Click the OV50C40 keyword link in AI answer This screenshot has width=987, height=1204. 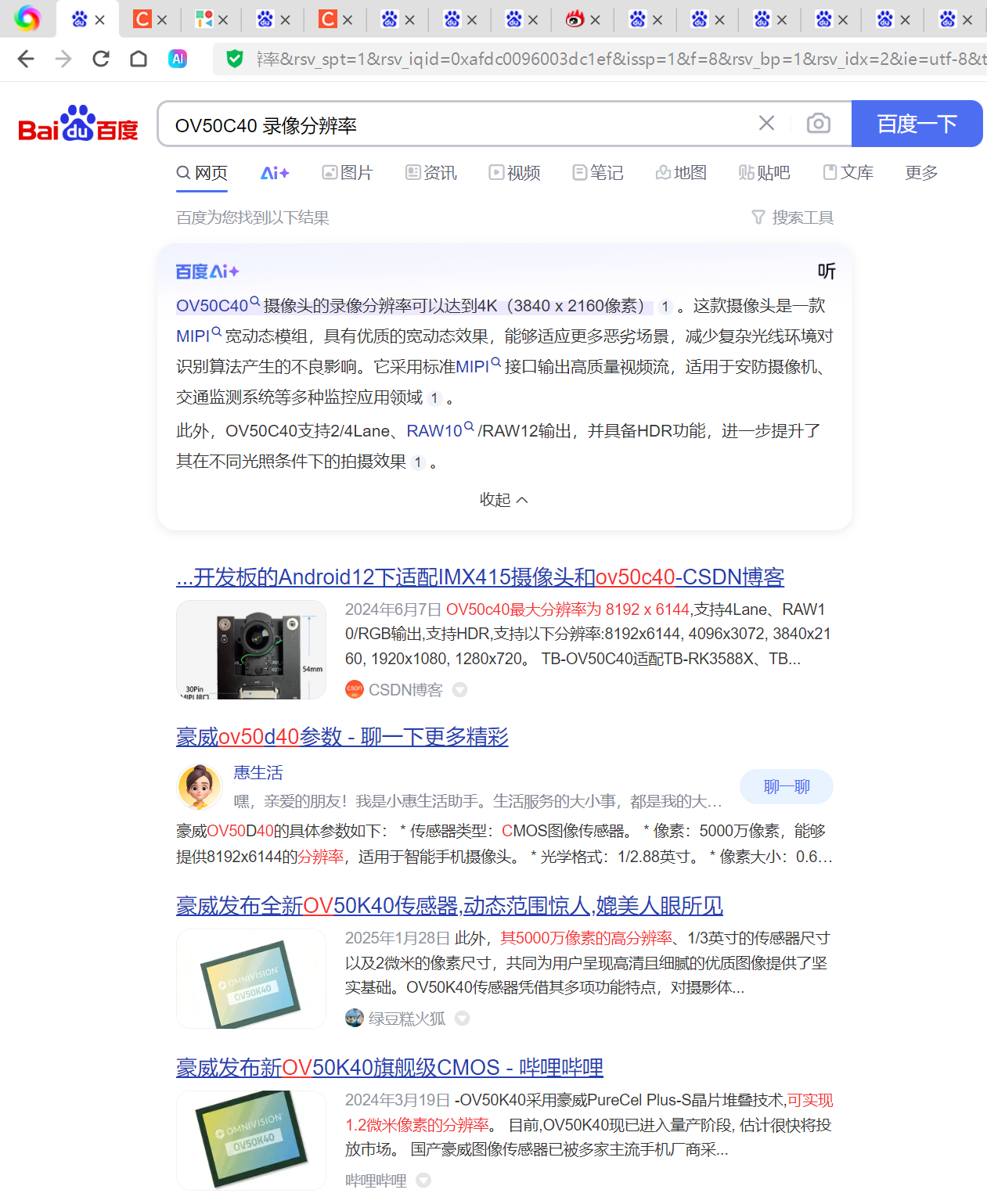pos(212,306)
